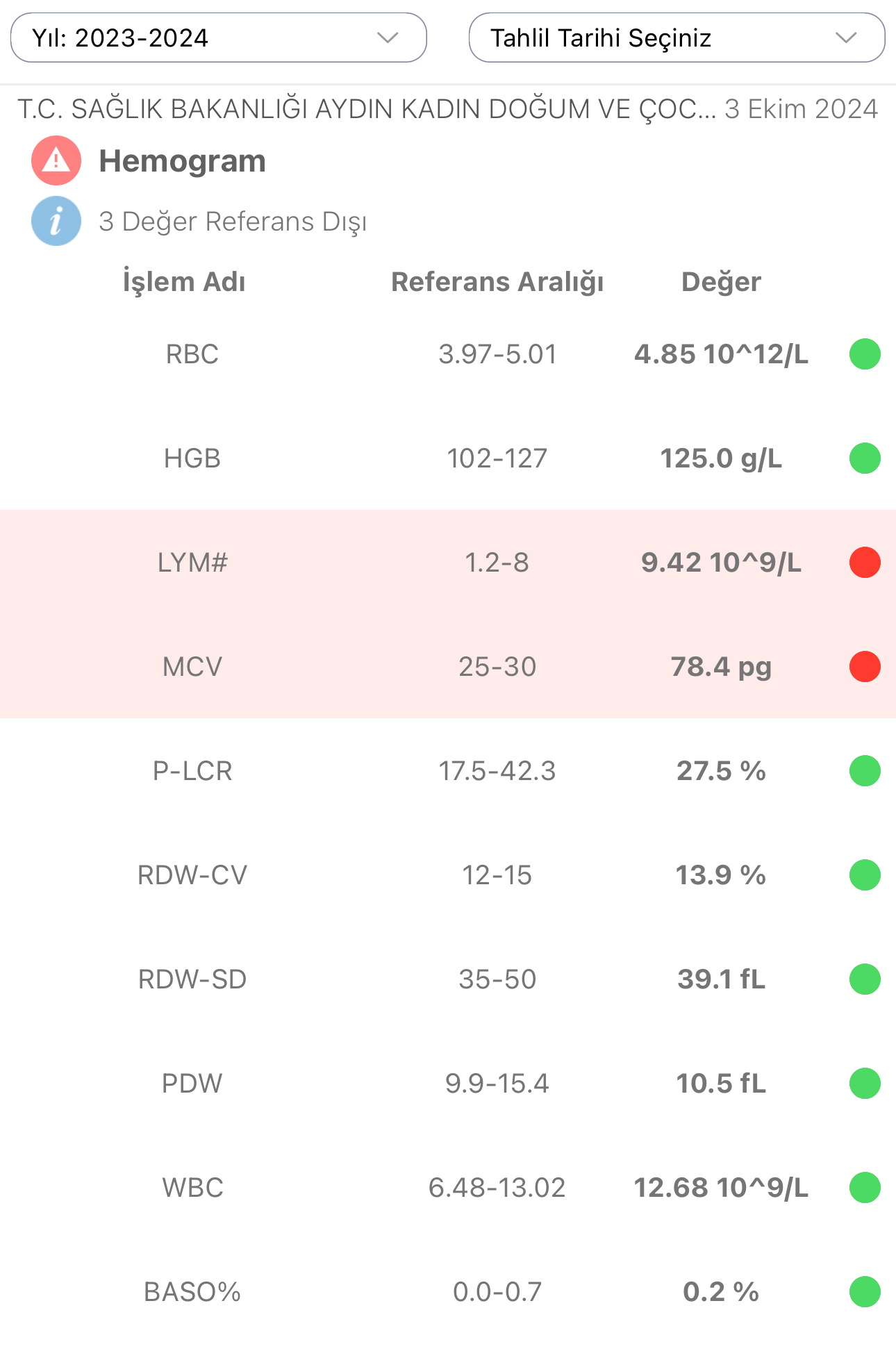This screenshot has height=1367, width=896.
Task: Tap the green status dot for WBC
Action: (x=865, y=1188)
